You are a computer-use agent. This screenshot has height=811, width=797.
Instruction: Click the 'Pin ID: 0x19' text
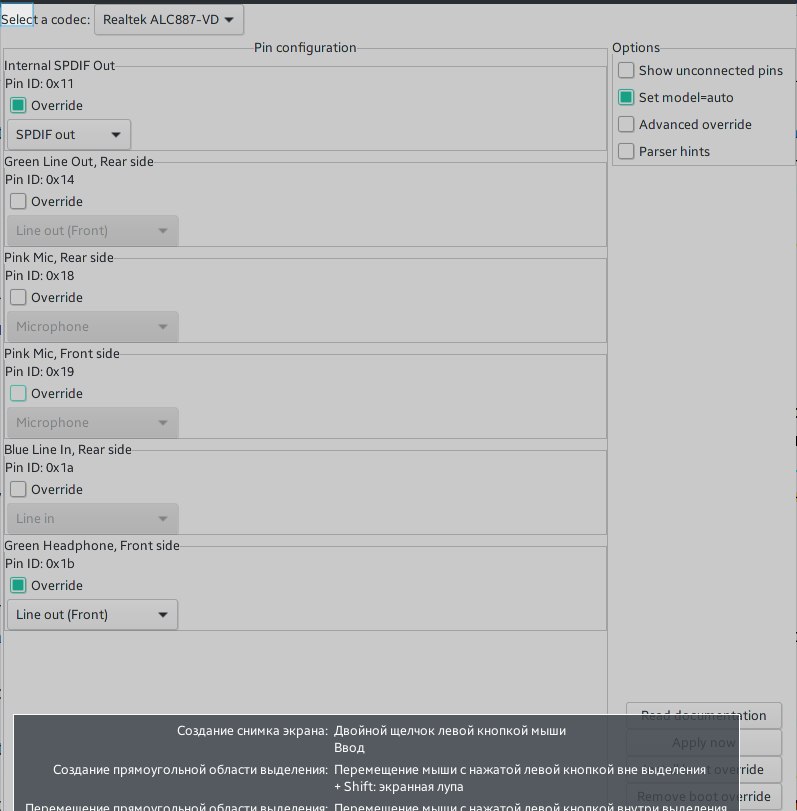point(39,371)
